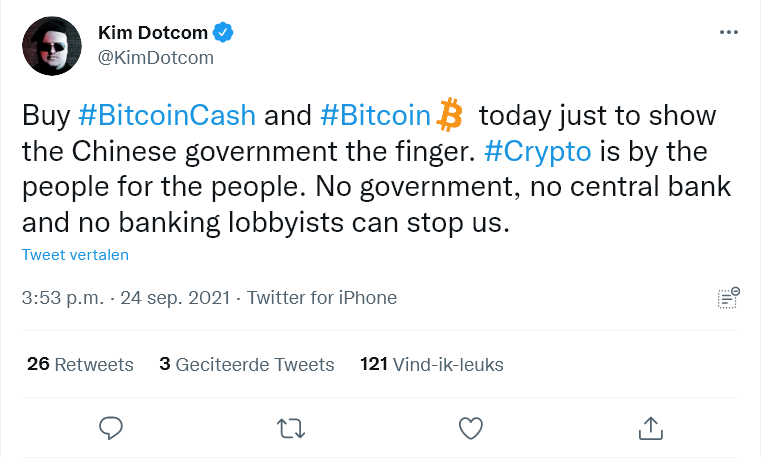Screen dimensions: 763x460
Task: Open the tweet analytics icon
Action: pos(728,298)
